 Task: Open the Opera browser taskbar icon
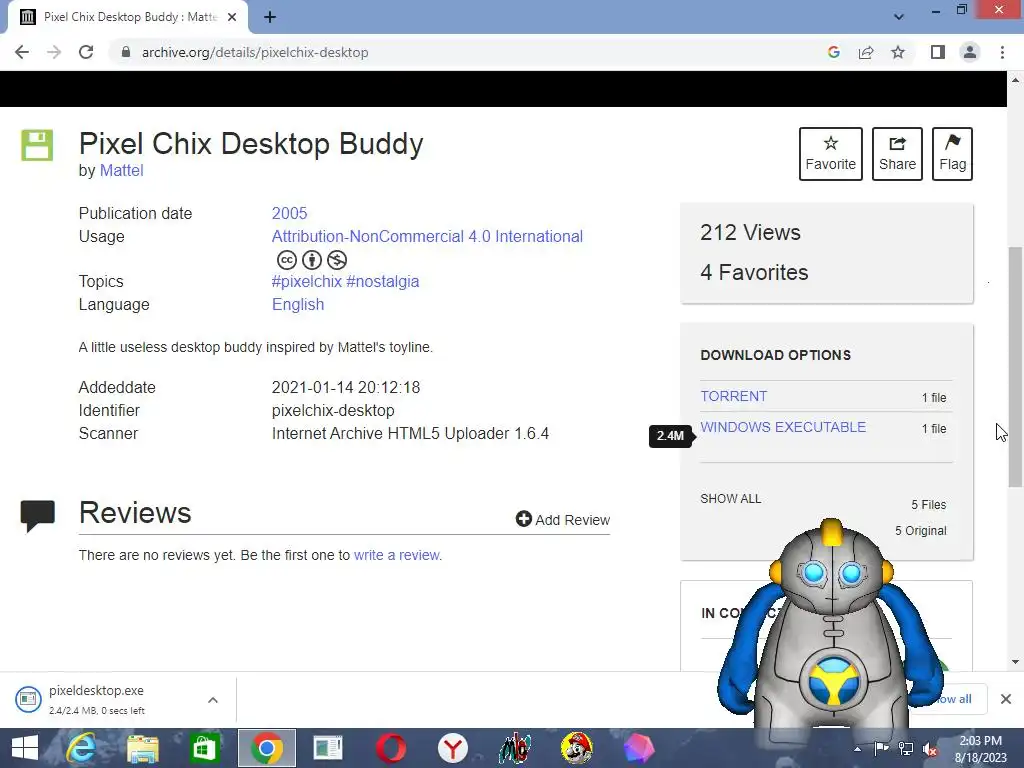point(391,748)
